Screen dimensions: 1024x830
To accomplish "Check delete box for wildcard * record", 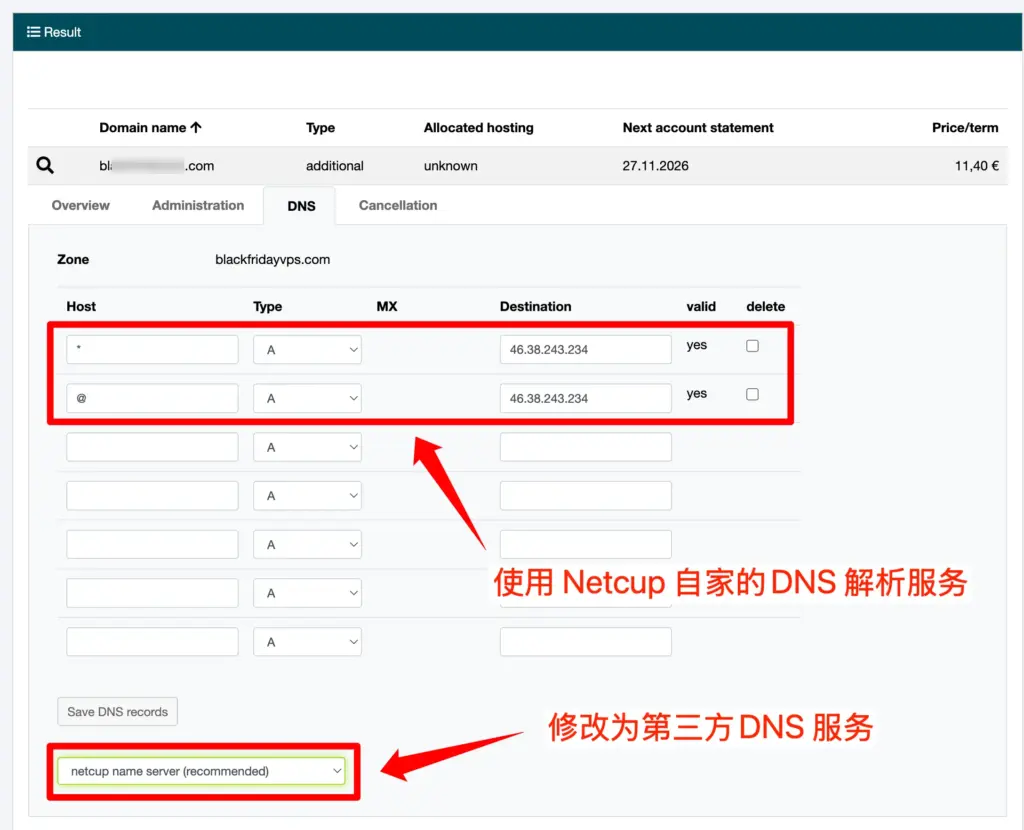I will pos(752,346).
